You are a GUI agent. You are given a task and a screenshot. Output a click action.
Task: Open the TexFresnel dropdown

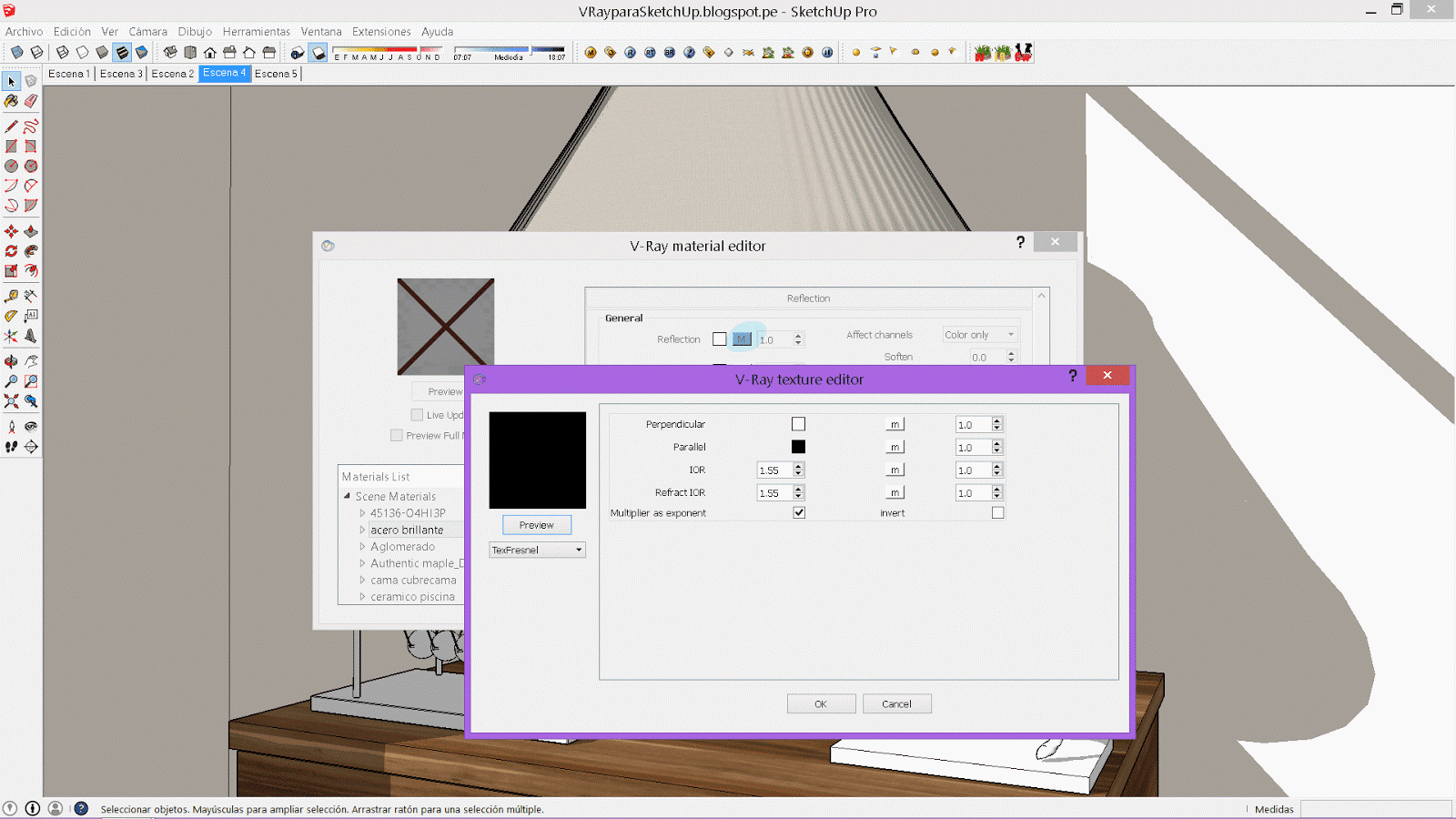[579, 550]
